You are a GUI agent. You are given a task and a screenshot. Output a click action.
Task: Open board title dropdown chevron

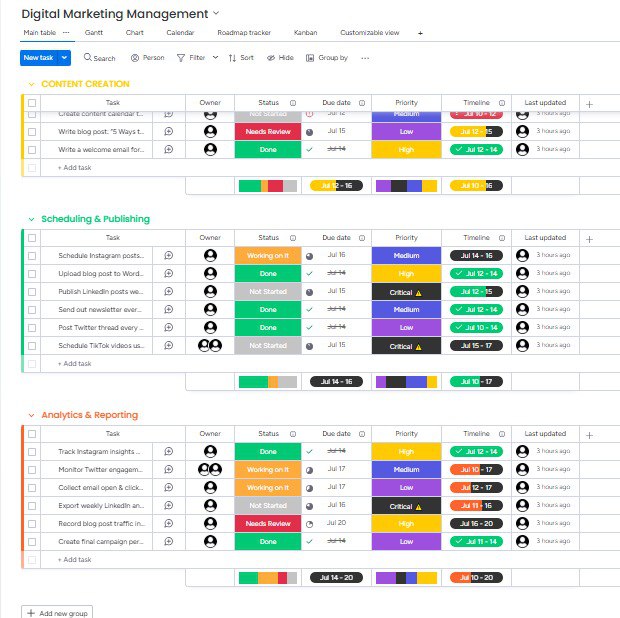coord(216,13)
